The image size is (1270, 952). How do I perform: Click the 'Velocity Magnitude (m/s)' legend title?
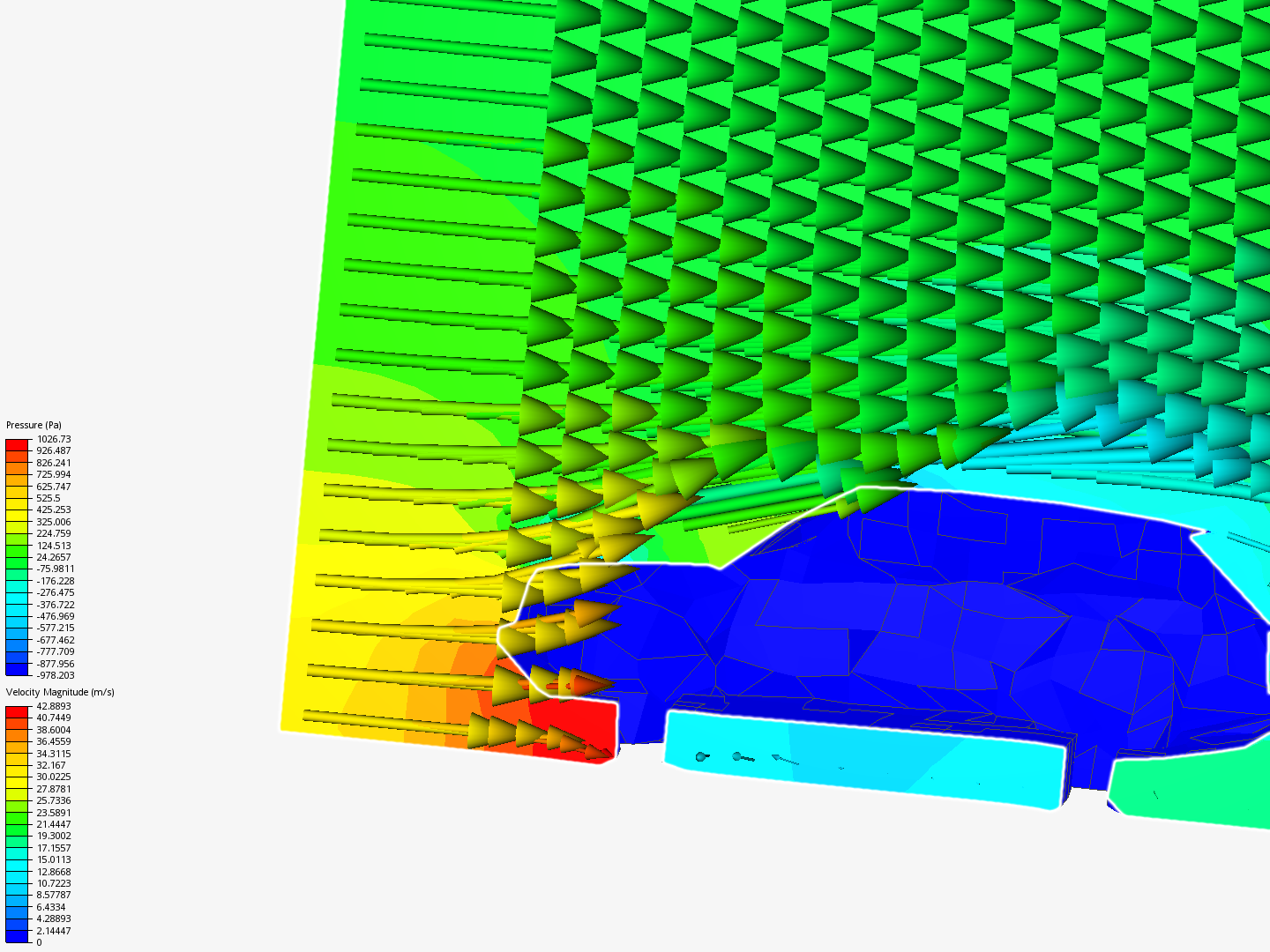pyautogui.click(x=60, y=692)
